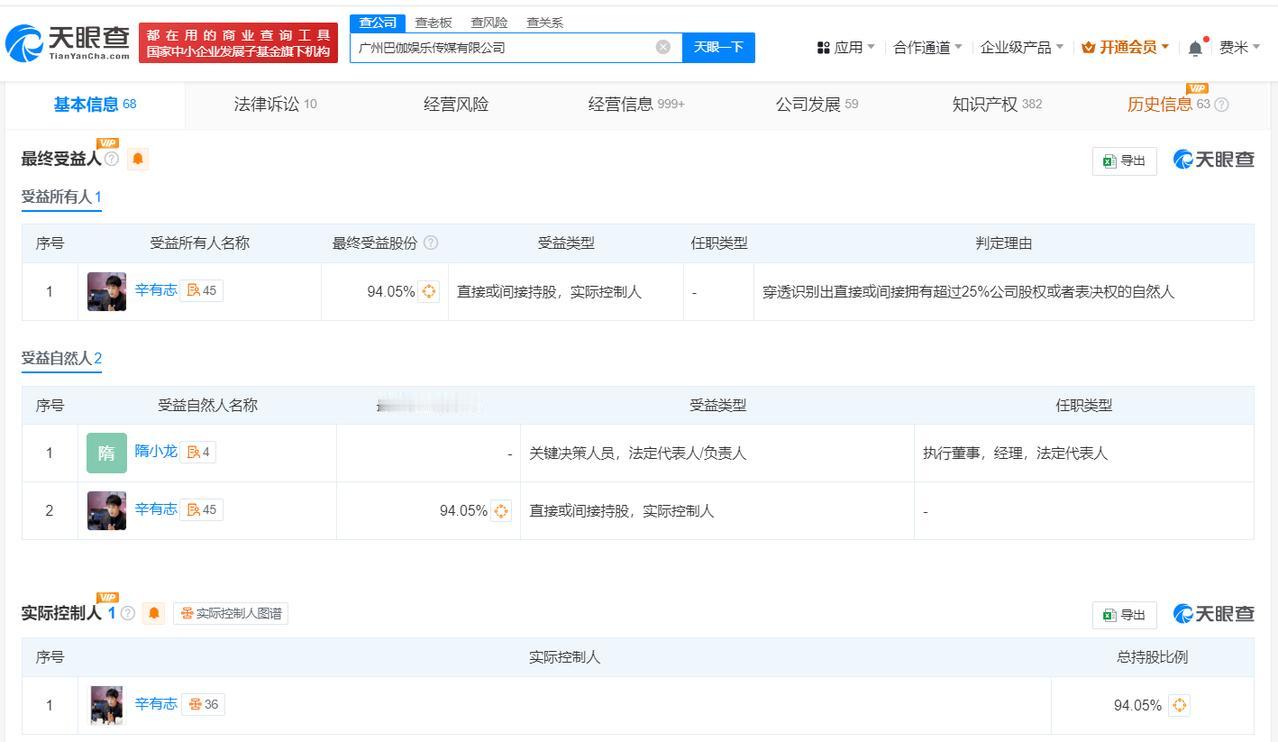Open the 费米 user account dropdown
1278x742 pixels.
[1239, 48]
